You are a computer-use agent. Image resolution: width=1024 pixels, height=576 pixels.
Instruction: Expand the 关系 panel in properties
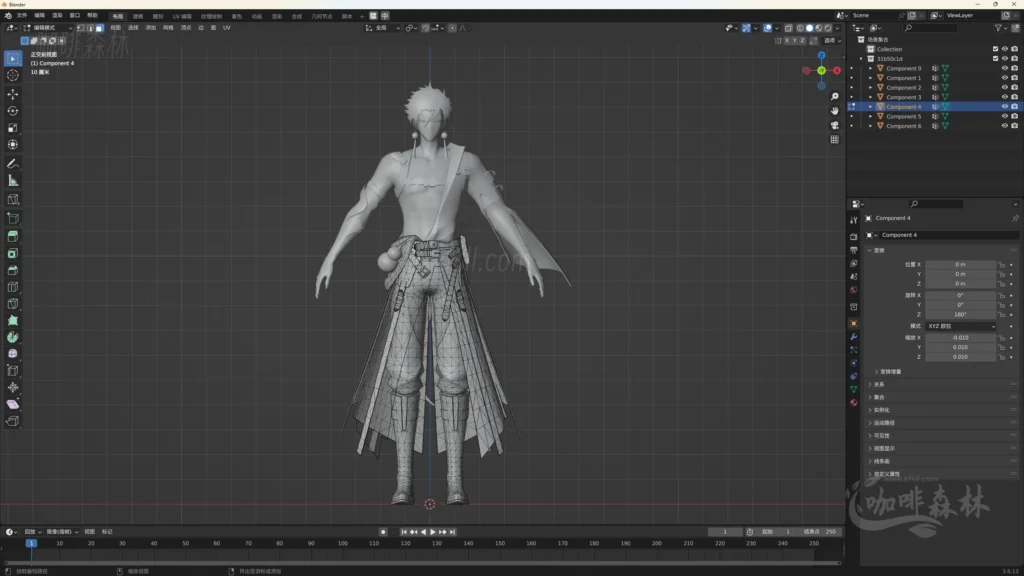[879, 384]
